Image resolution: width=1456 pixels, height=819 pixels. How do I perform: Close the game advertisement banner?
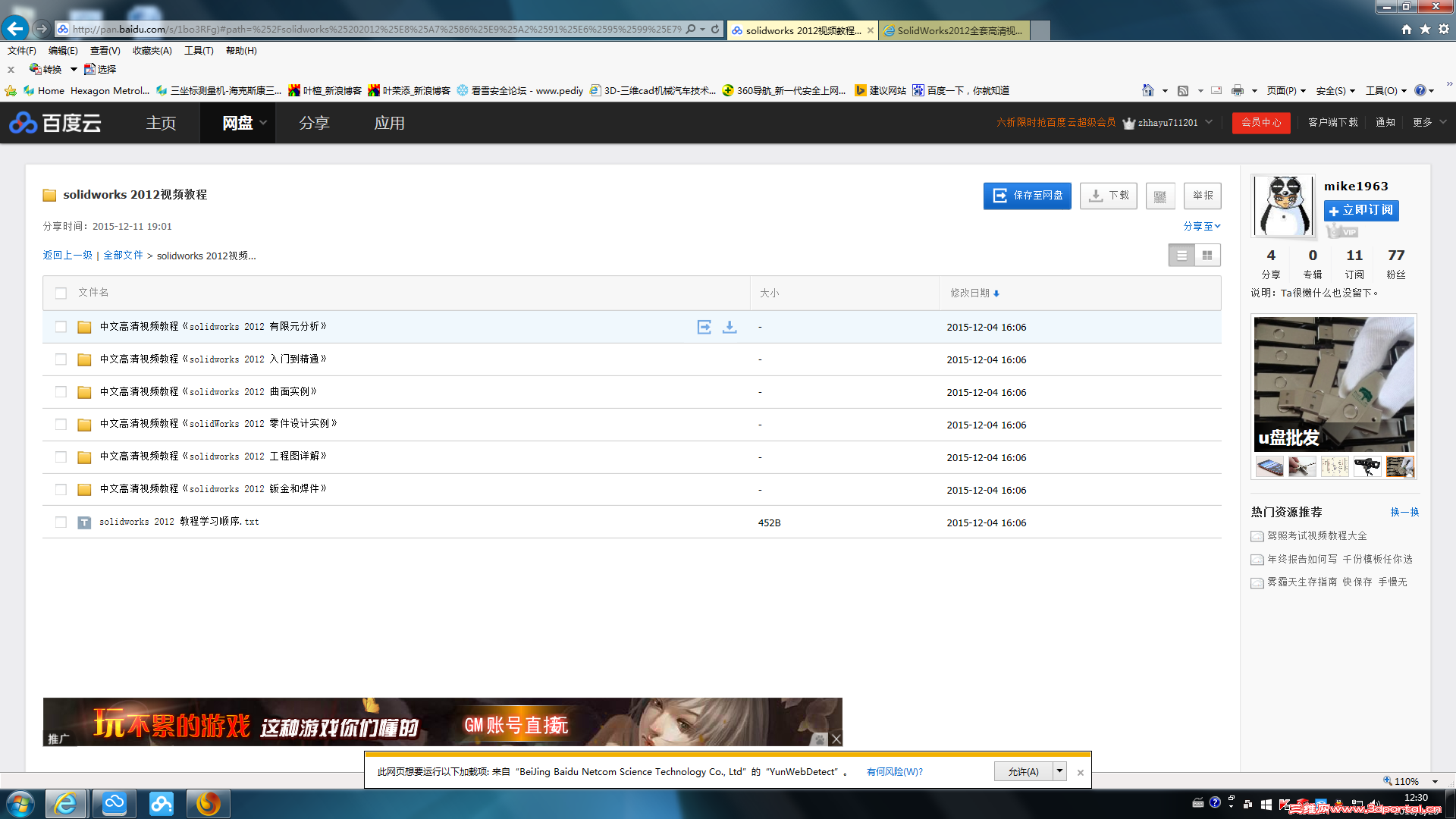836,739
